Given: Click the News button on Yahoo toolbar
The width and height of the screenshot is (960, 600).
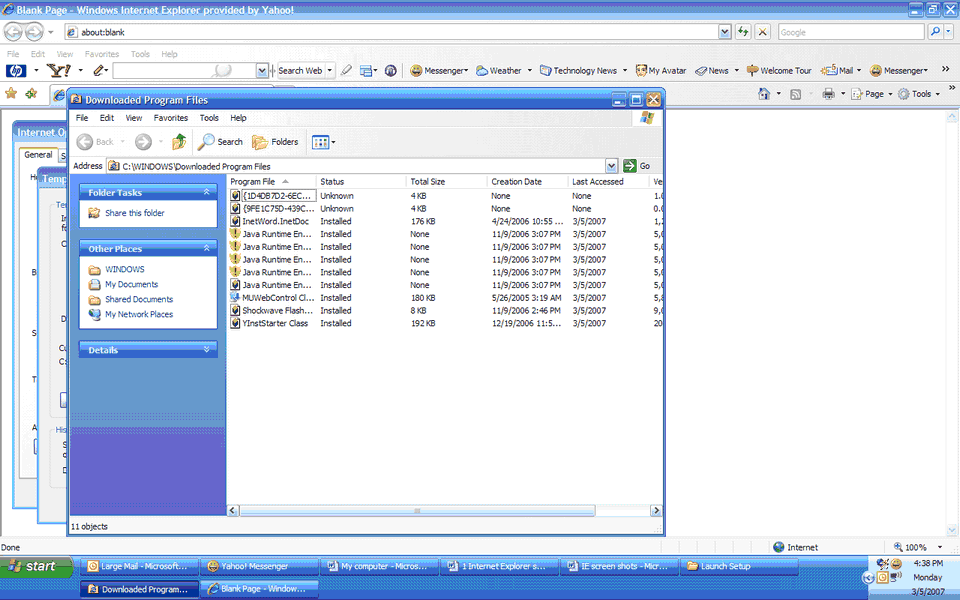Looking at the screenshot, I should [712, 70].
